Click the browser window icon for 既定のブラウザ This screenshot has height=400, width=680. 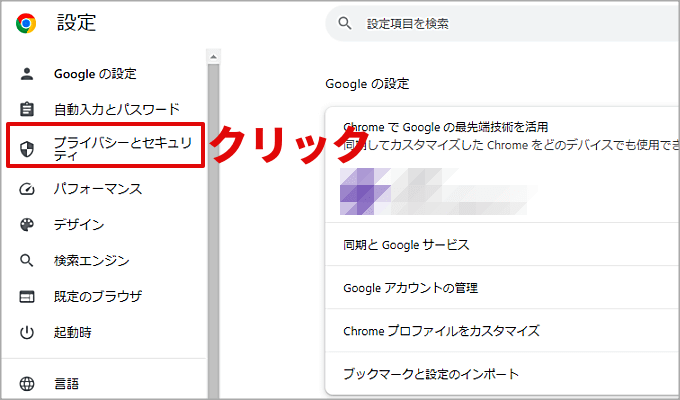click(x=27, y=297)
